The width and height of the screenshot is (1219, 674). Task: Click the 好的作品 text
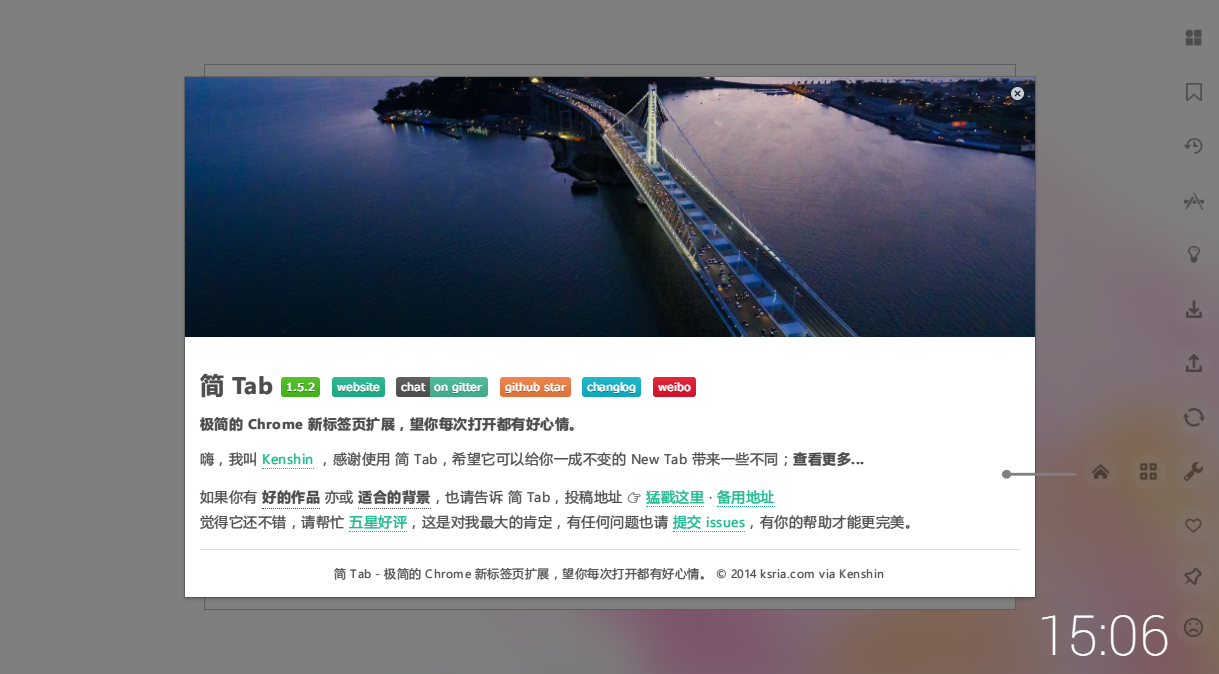(290, 498)
